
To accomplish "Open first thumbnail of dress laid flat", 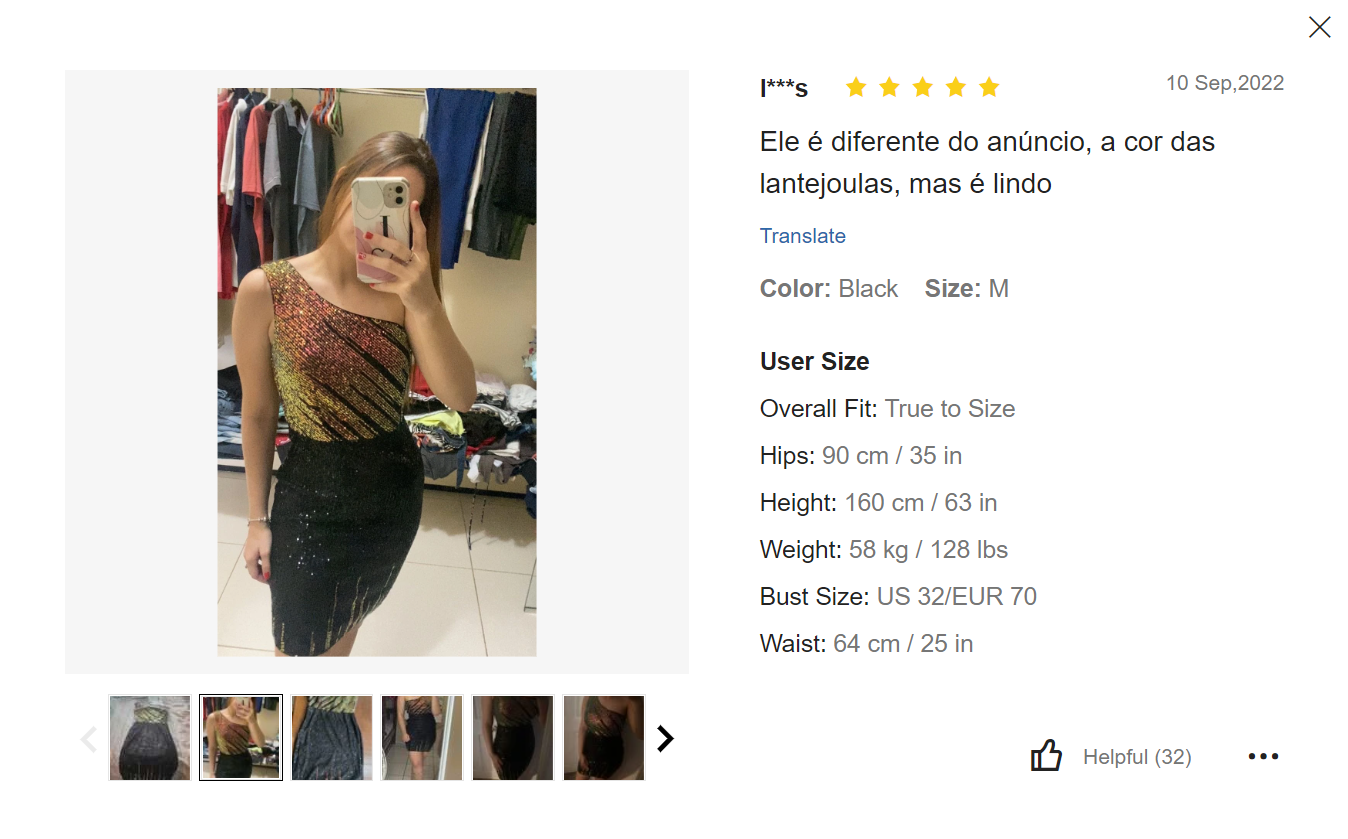I will [x=150, y=738].
